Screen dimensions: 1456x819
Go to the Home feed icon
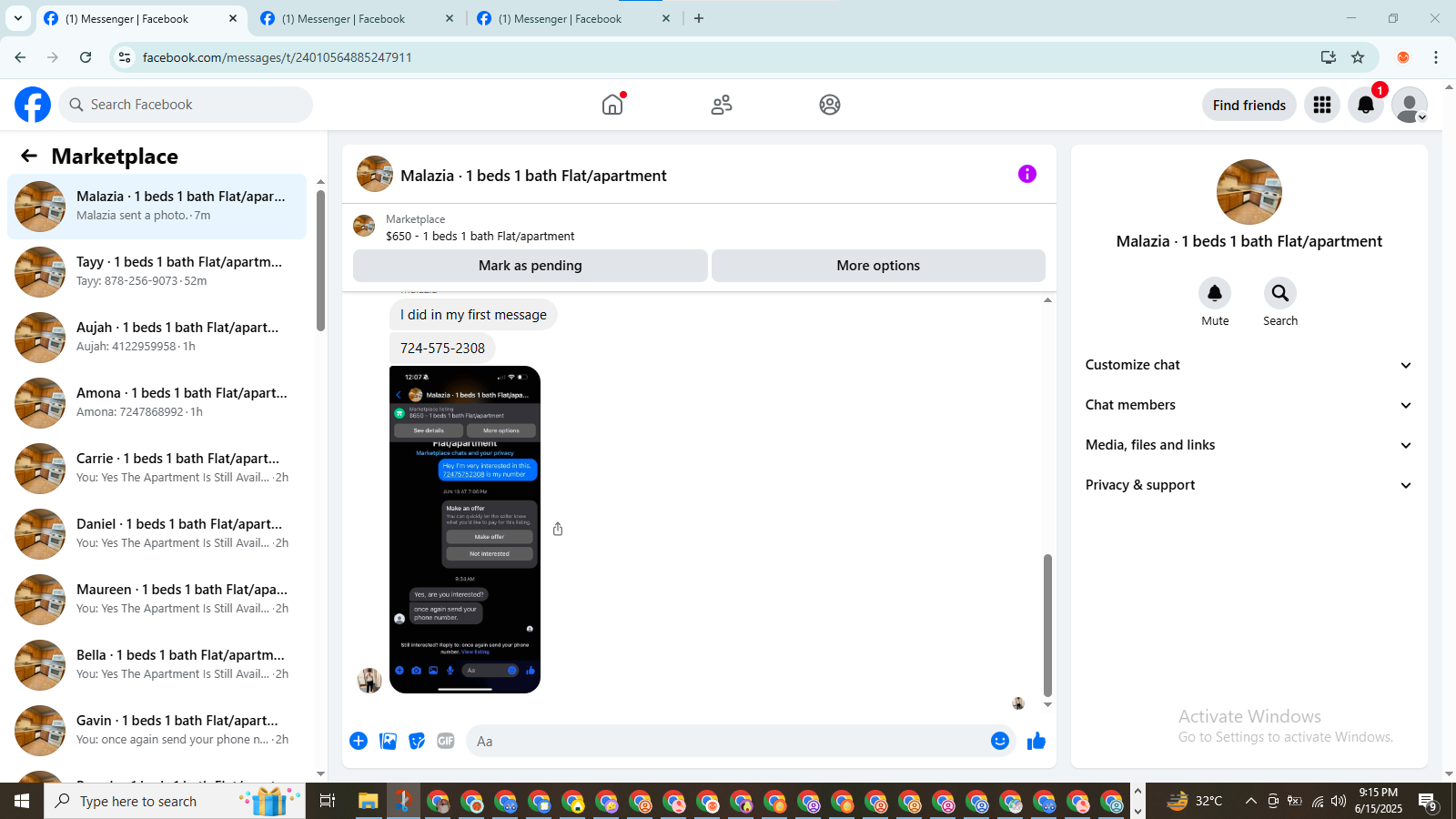pos(612,105)
